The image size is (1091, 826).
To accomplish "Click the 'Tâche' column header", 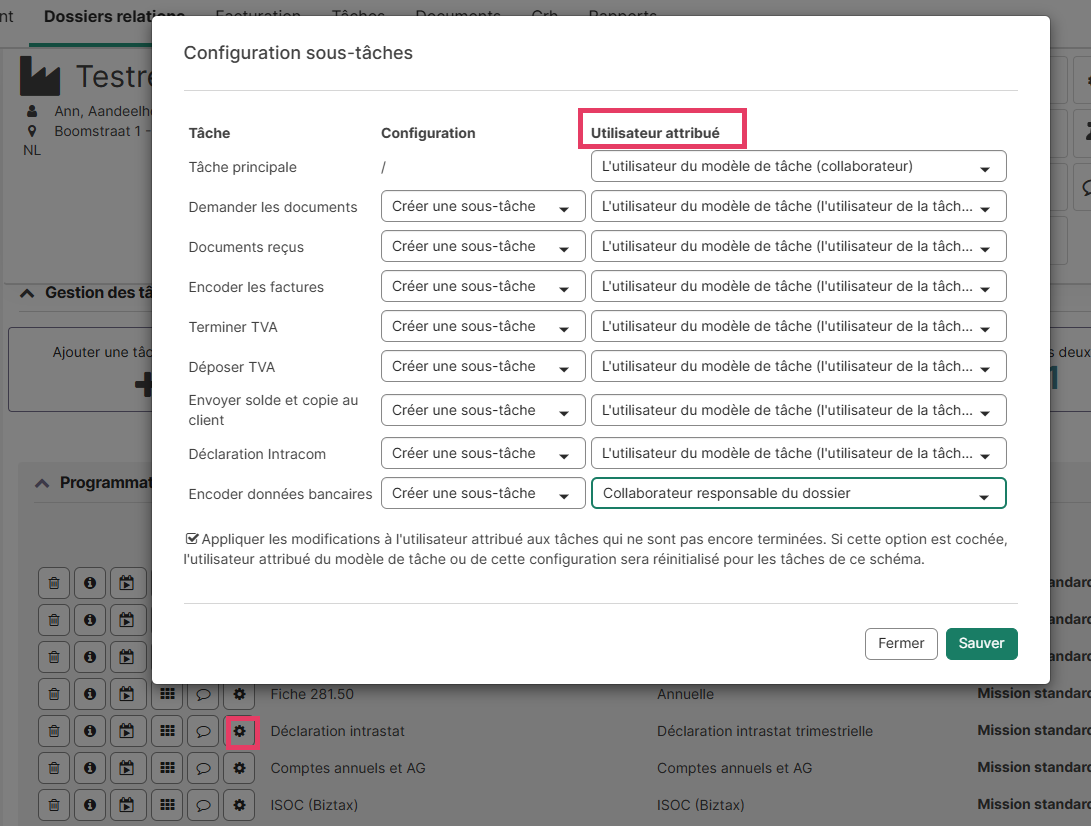I will pos(209,133).
